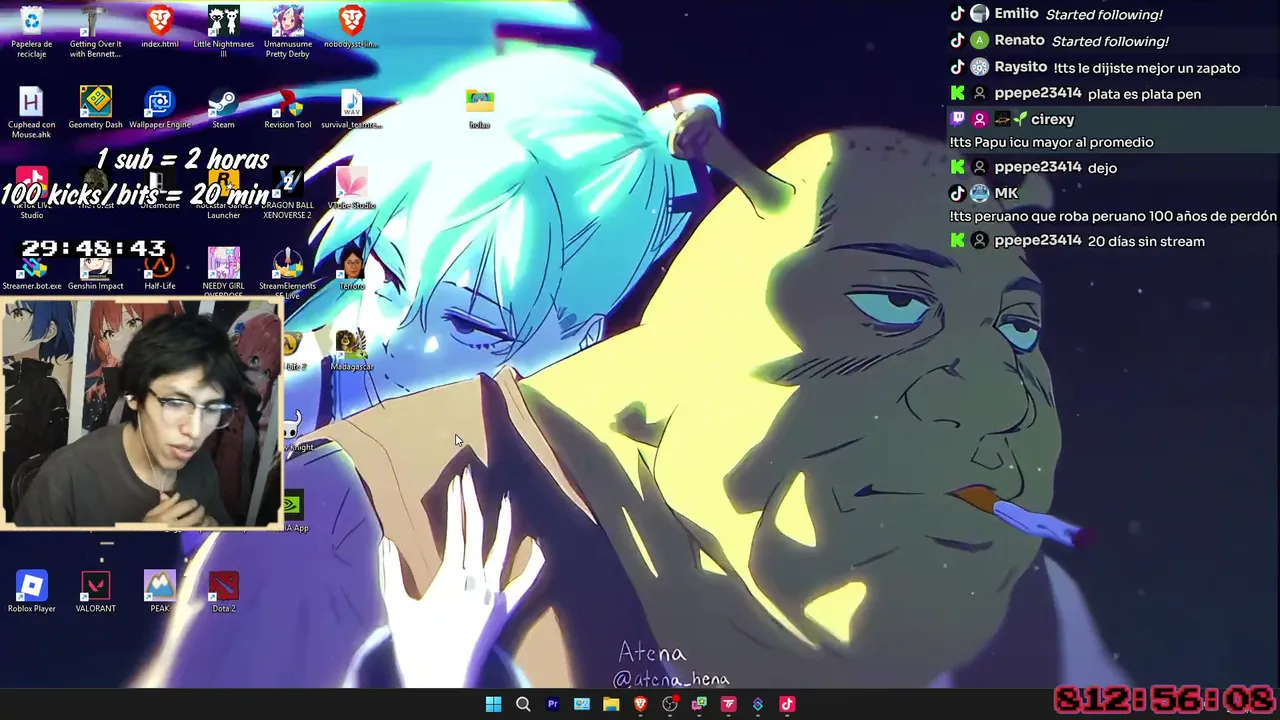
Task: Open the index.html file icon
Action: 160,28
